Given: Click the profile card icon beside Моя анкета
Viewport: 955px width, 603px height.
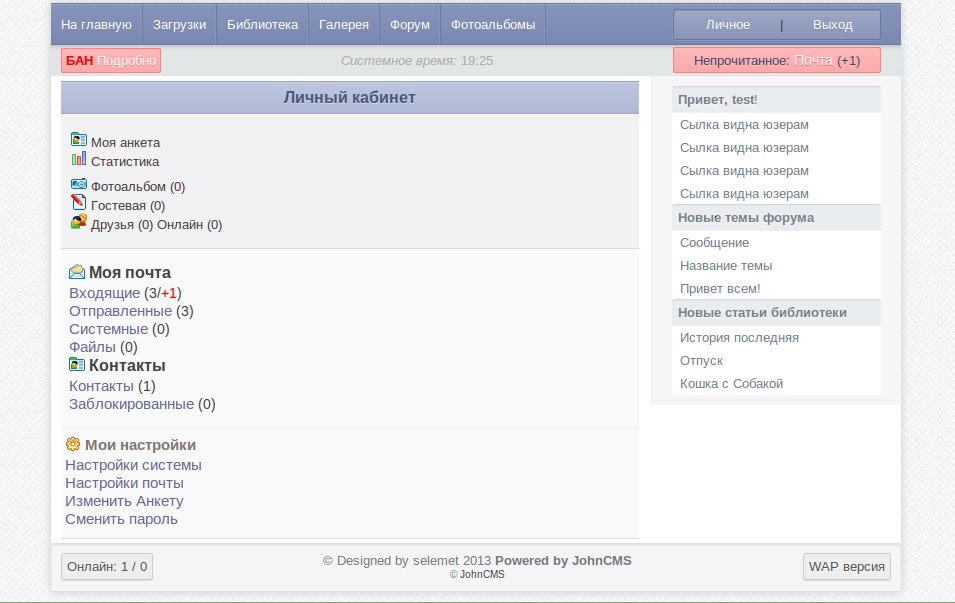Looking at the screenshot, I should 79,139.
